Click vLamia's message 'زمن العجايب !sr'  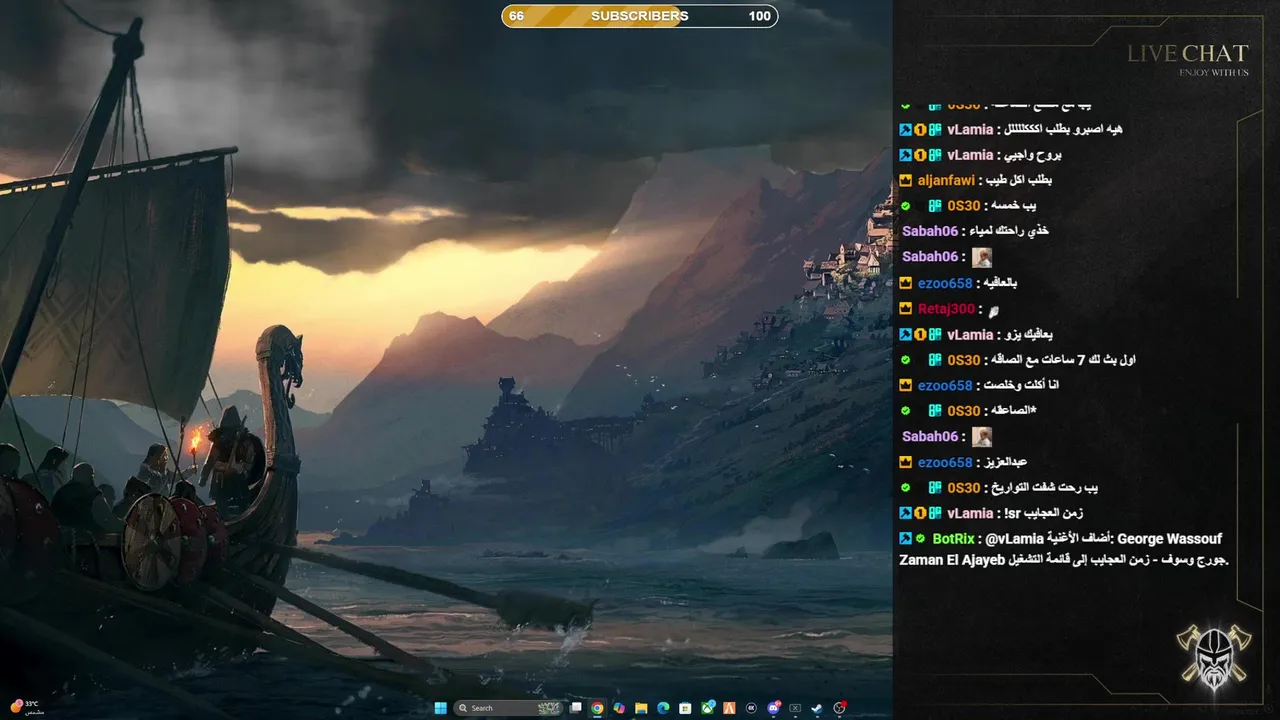coord(1041,513)
